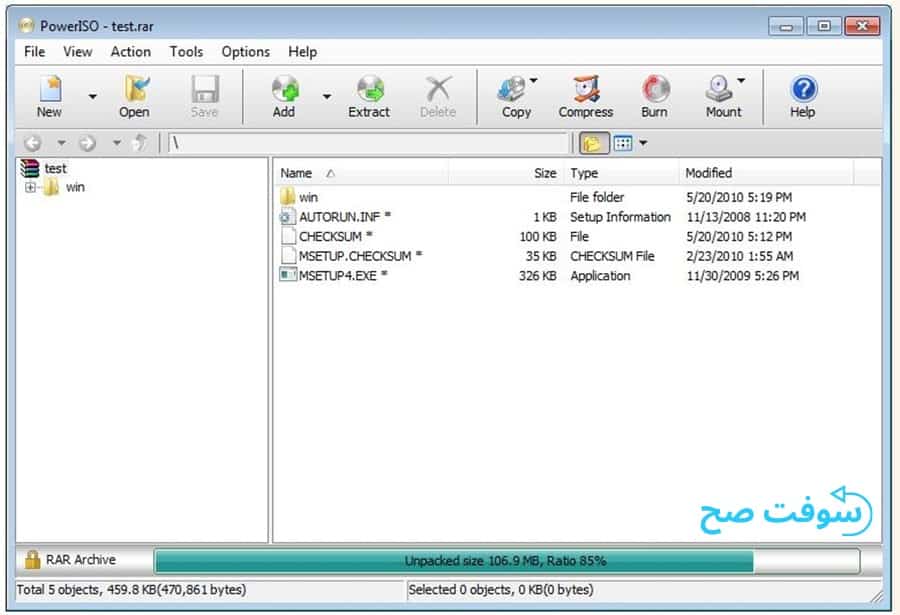The height and width of the screenshot is (615, 900).
Task: Click 'Selected 0 objects' status text
Action: tap(501, 590)
